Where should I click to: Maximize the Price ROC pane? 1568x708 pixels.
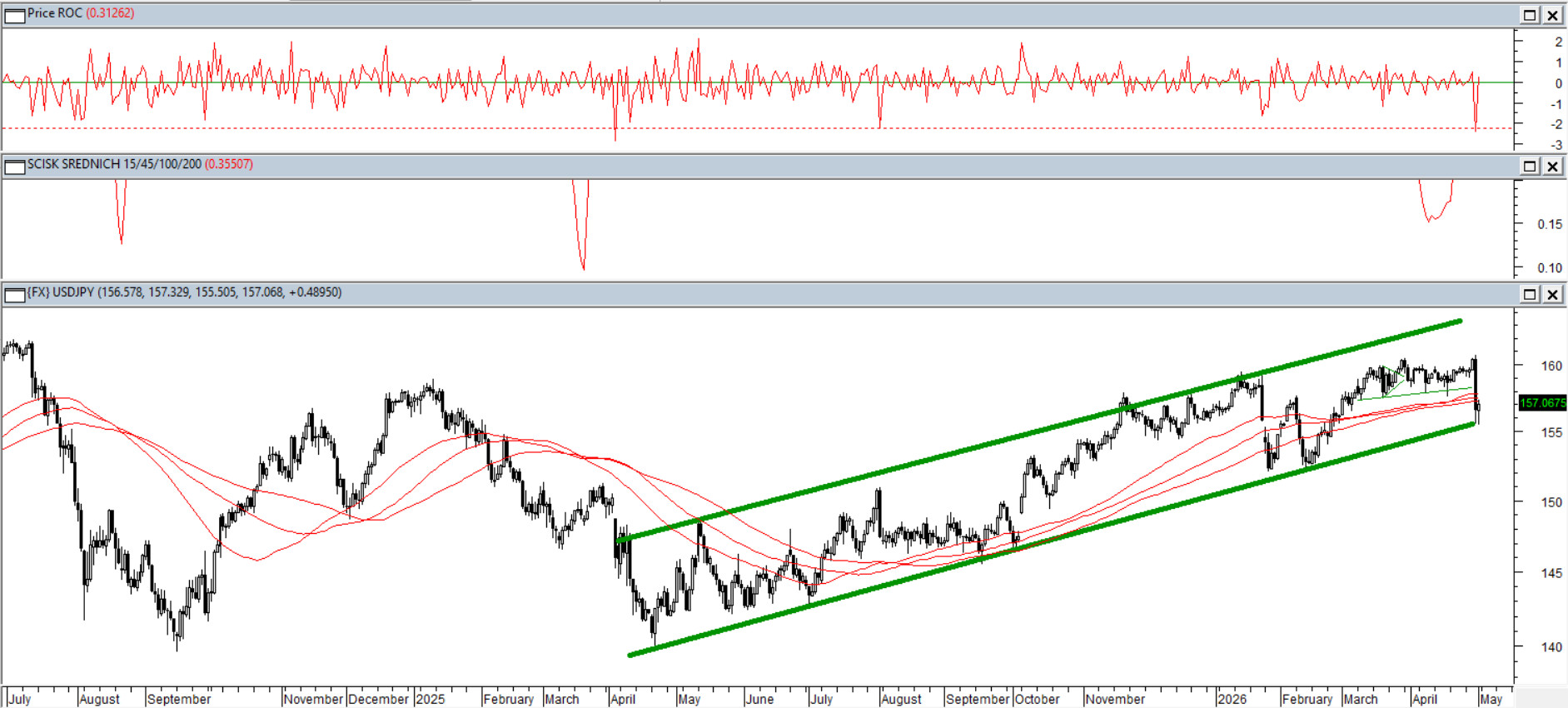1530,15
